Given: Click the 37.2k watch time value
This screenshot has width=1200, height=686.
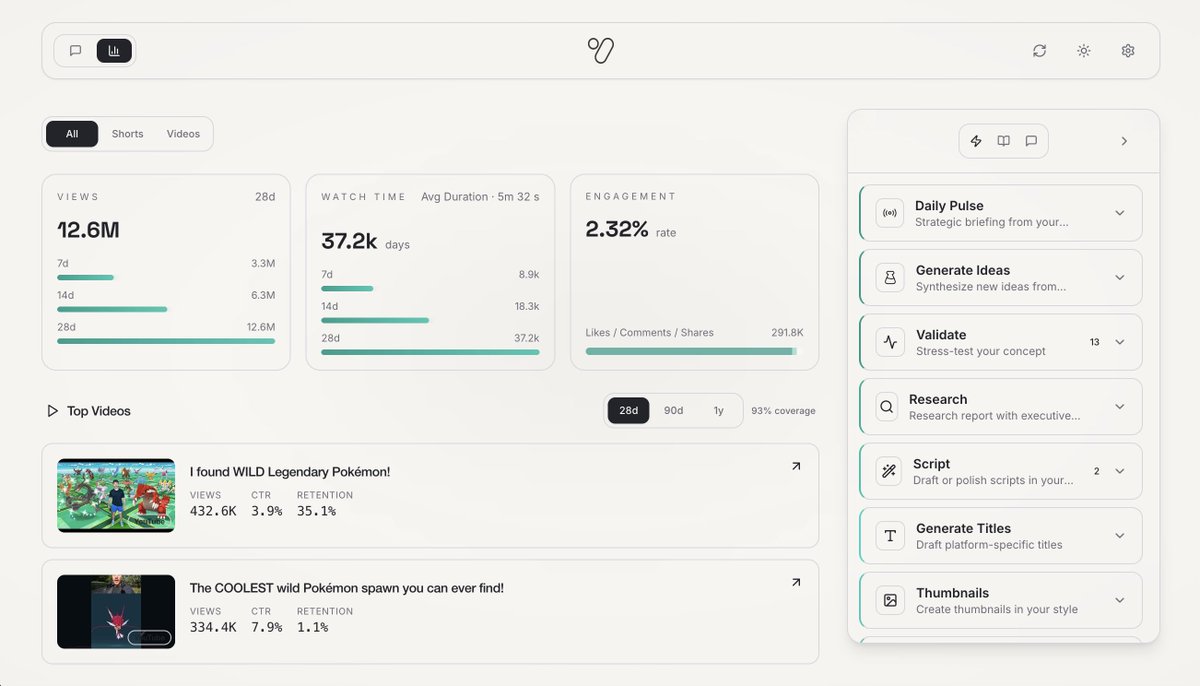Looking at the screenshot, I should click(x=349, y=241).
